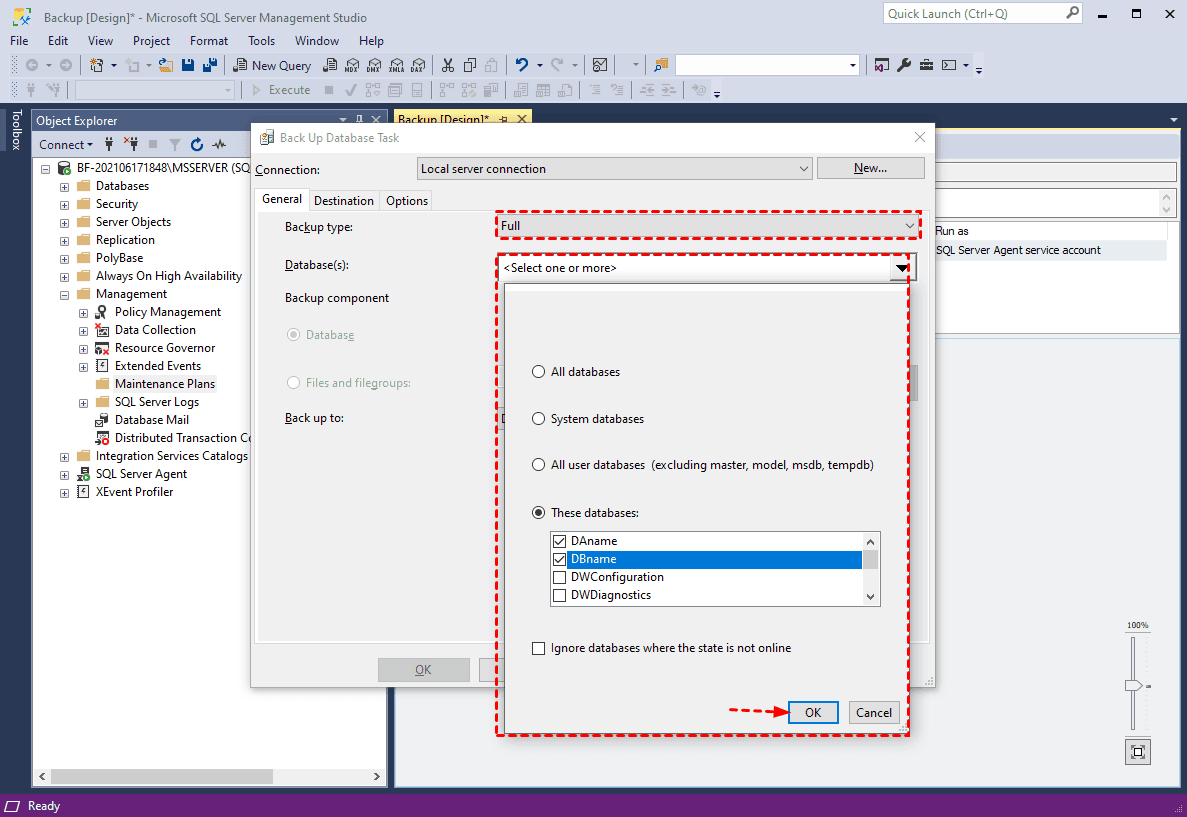Enable Ignore databases where state is not online
Image resolution: width=1187 pixels, height=817 pixels.
pyautogui.click(x=540, y=648)
